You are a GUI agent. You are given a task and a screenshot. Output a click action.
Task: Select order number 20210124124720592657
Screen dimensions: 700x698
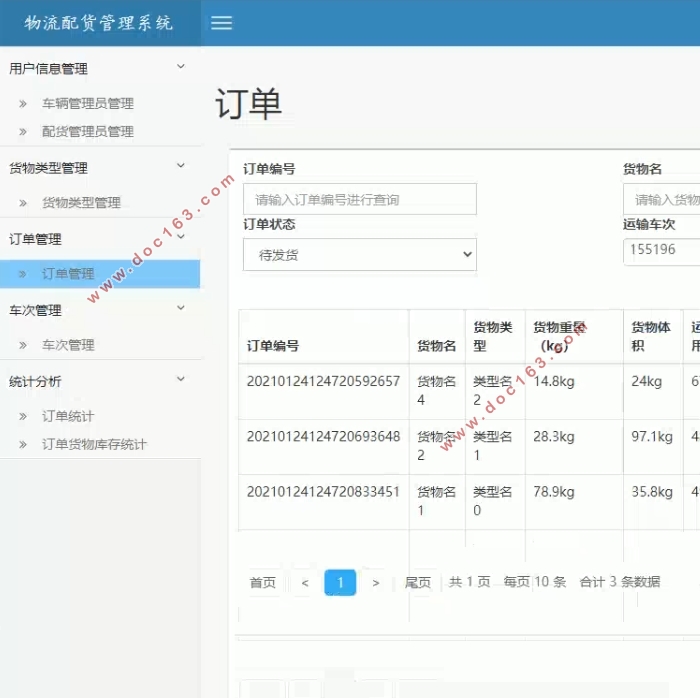[323, 381]
